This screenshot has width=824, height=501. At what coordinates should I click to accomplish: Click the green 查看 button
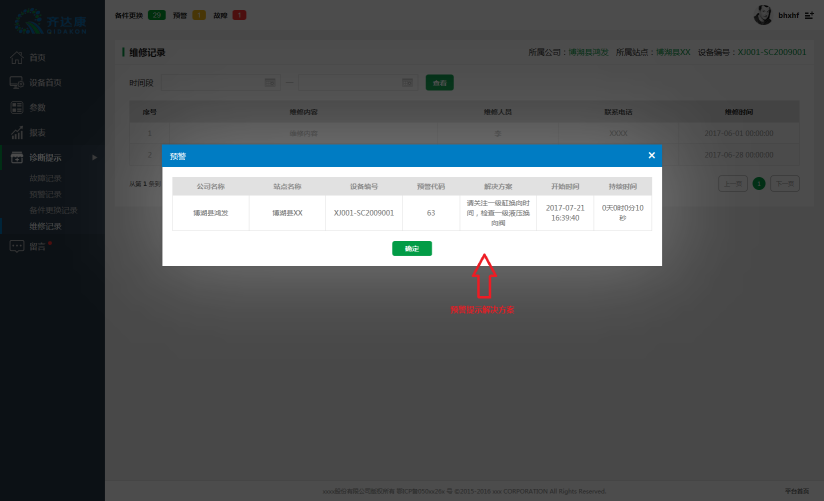tap(438, 82)
